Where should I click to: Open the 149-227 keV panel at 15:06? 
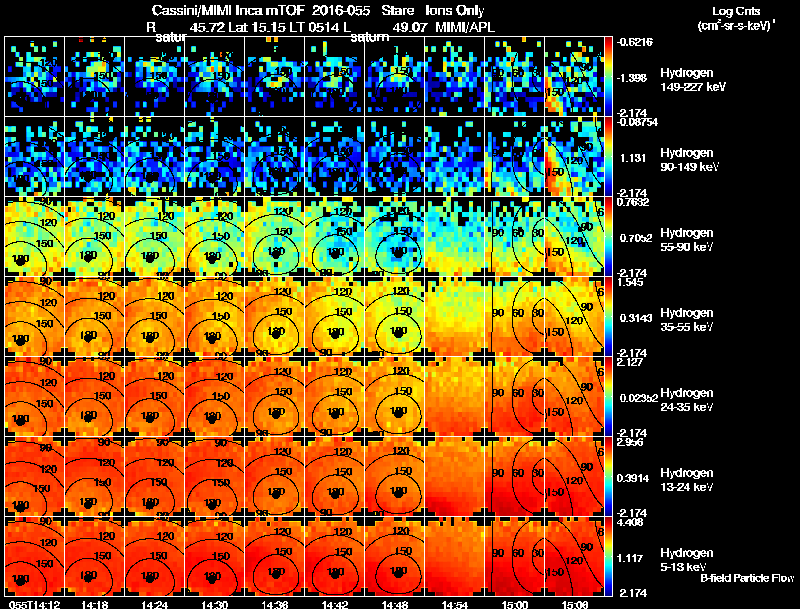(x=574, y=76)
